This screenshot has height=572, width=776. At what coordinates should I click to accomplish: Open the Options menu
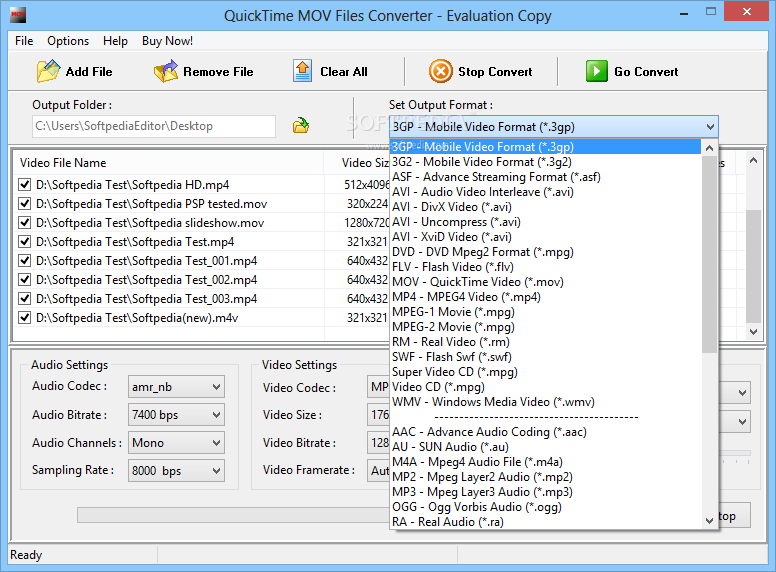(68, 41)
